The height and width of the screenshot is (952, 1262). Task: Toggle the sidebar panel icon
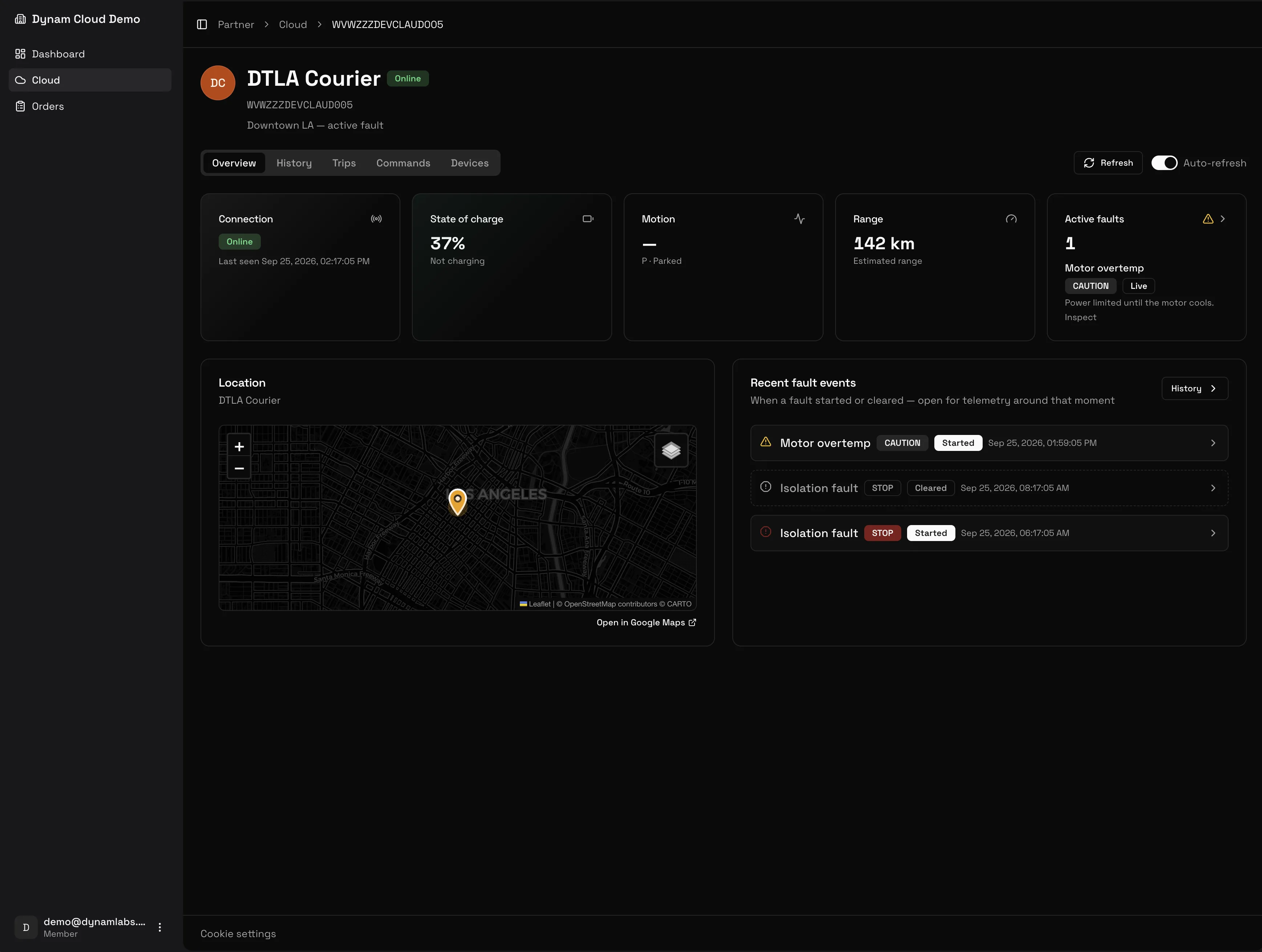point(202,25)
